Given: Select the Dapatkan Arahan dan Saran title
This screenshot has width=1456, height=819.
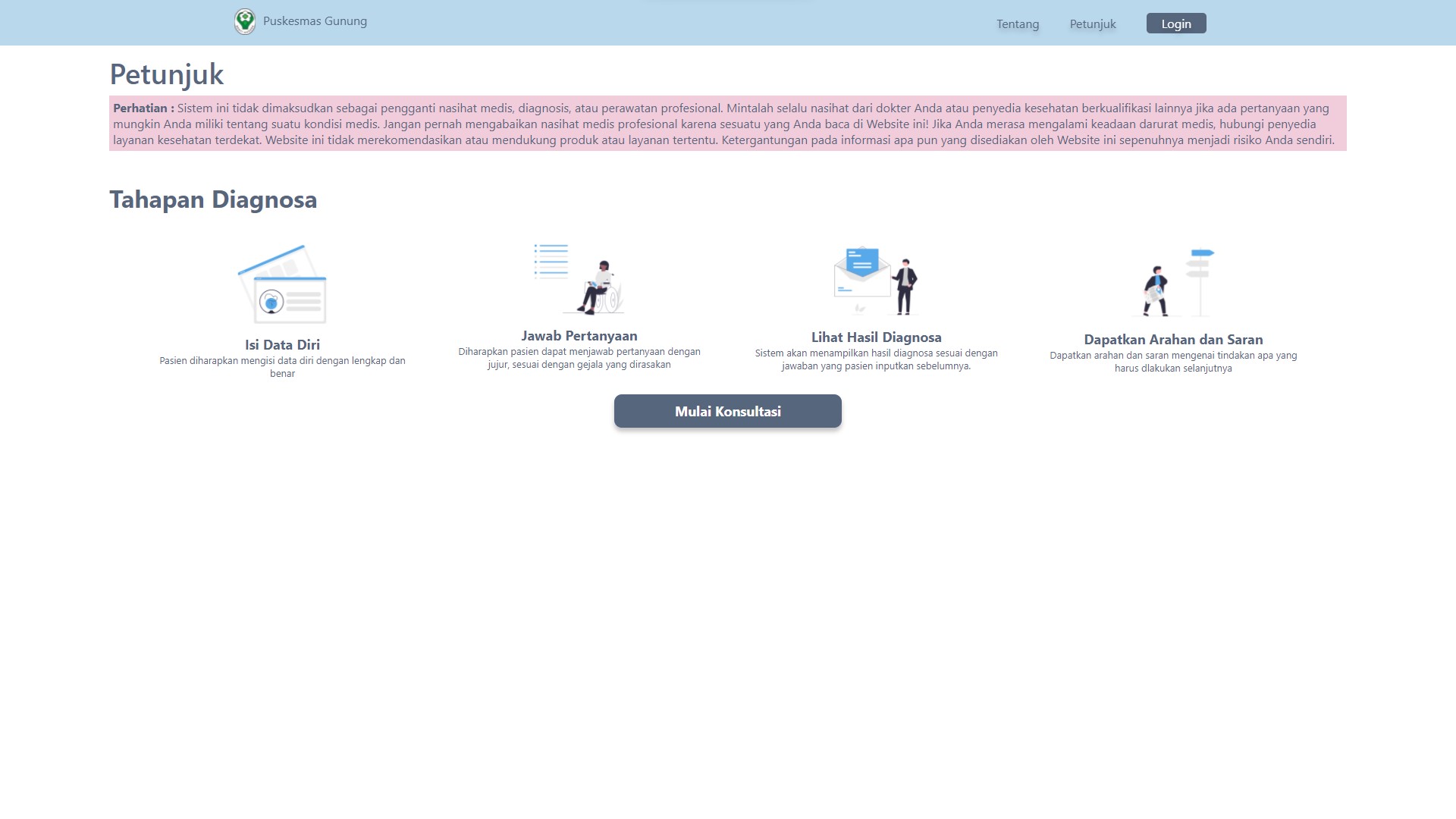Looking at the screenshot, I should (x=1173, y=340).
